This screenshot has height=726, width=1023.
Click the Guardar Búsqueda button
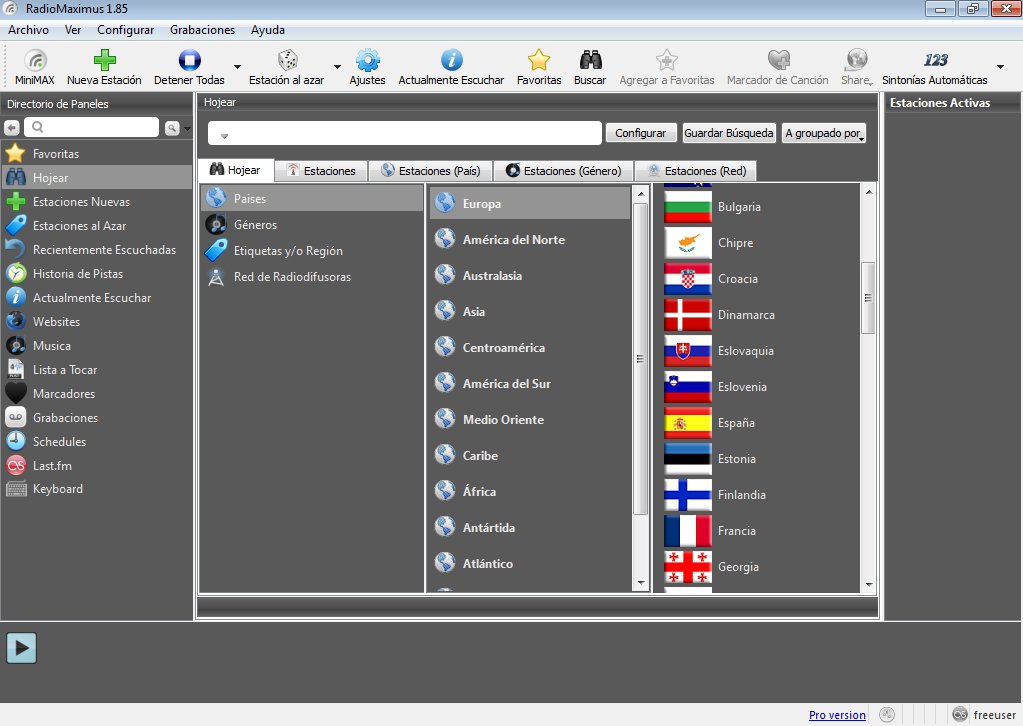click(x=728, y=133)
